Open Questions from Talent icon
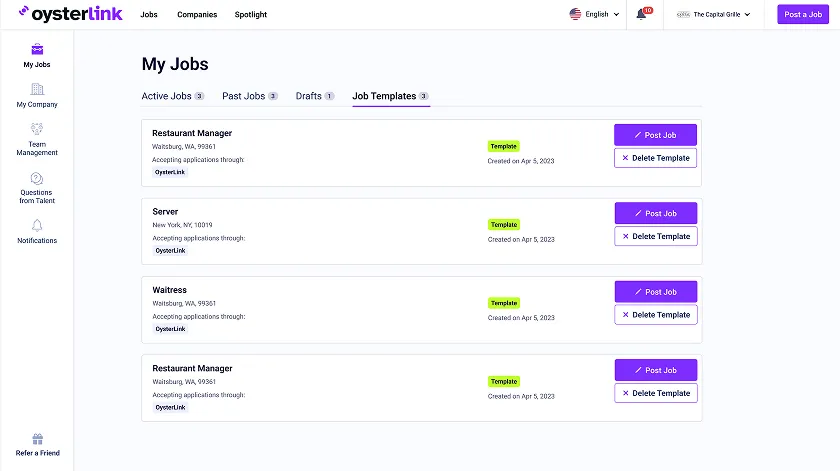The height and width of the screenshot is (471, 840). coord(37,178)
